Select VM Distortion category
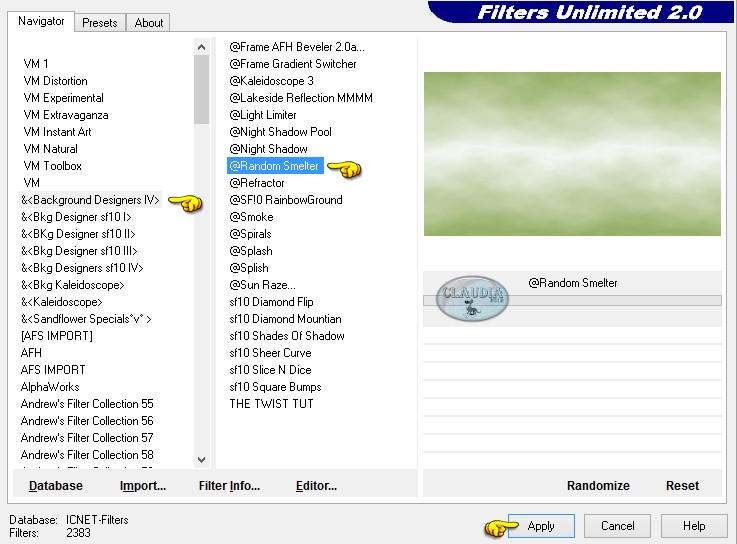 55,81
